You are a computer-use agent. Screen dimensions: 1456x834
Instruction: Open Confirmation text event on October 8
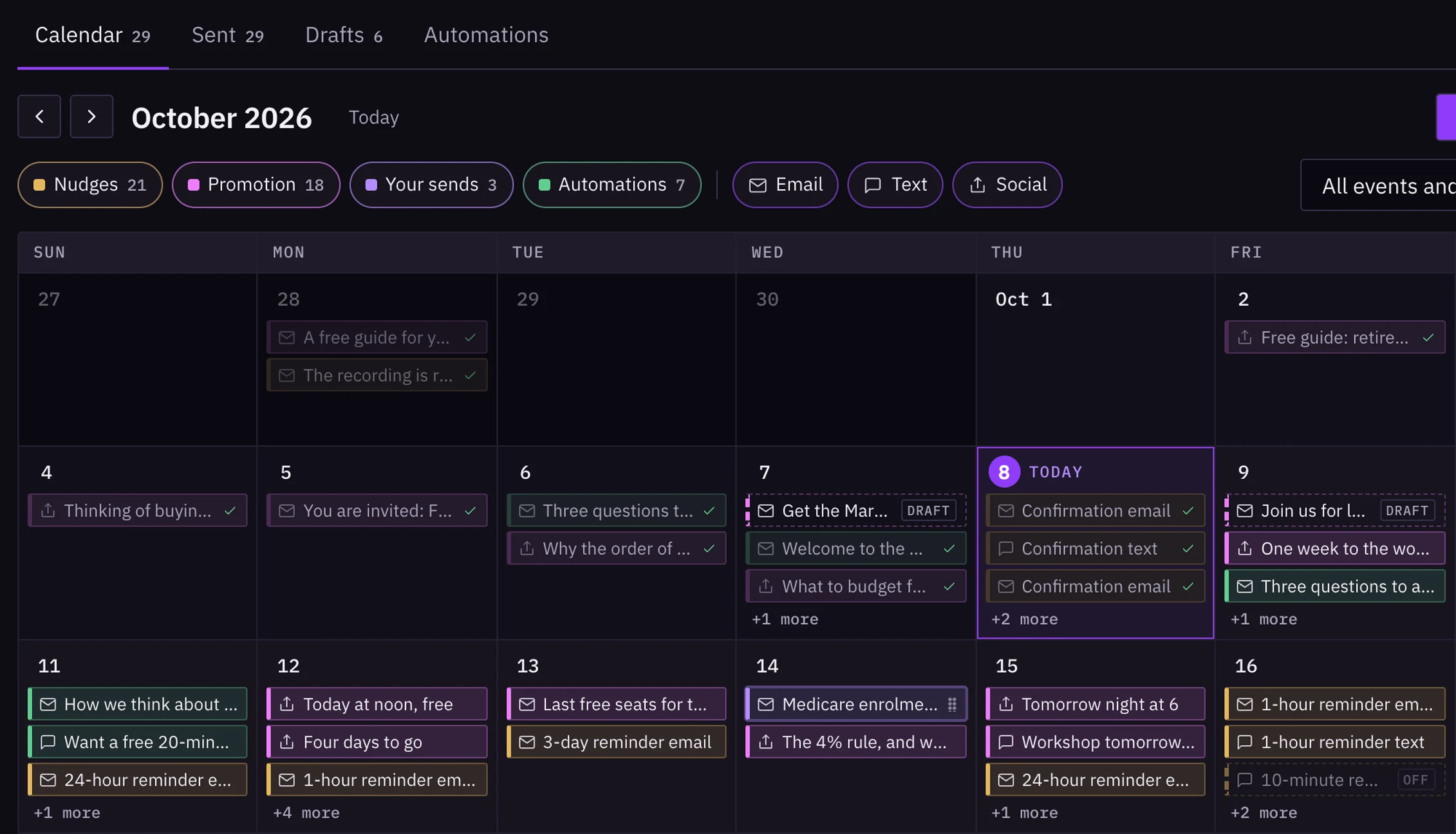(1096, 548)
